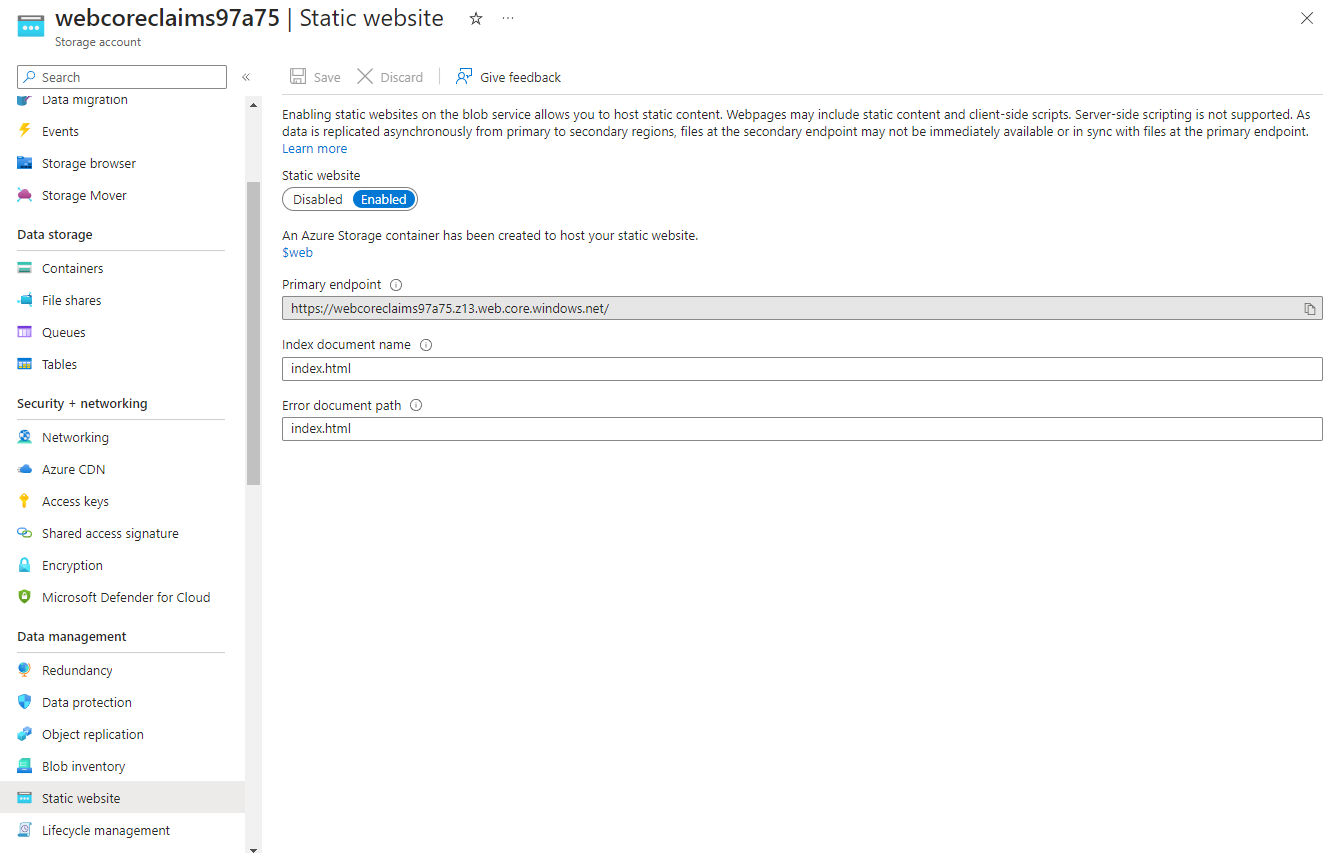The height and width of the screenshot is (853, 1337).
Task: Open Static website menu item
Action: pyautogui.click(x=121, y=798)
